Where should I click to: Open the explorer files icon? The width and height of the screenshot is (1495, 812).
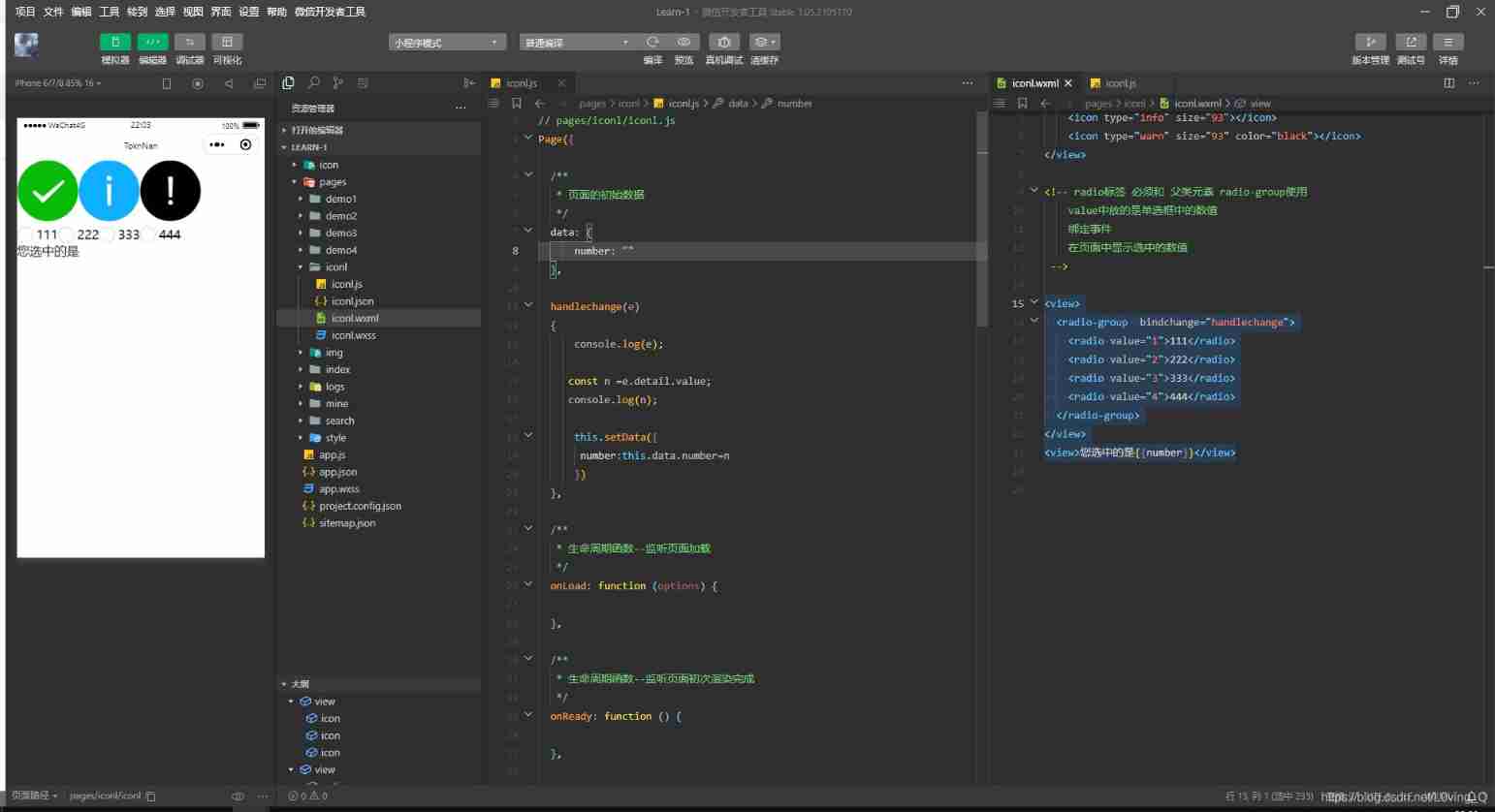(288, 83)
